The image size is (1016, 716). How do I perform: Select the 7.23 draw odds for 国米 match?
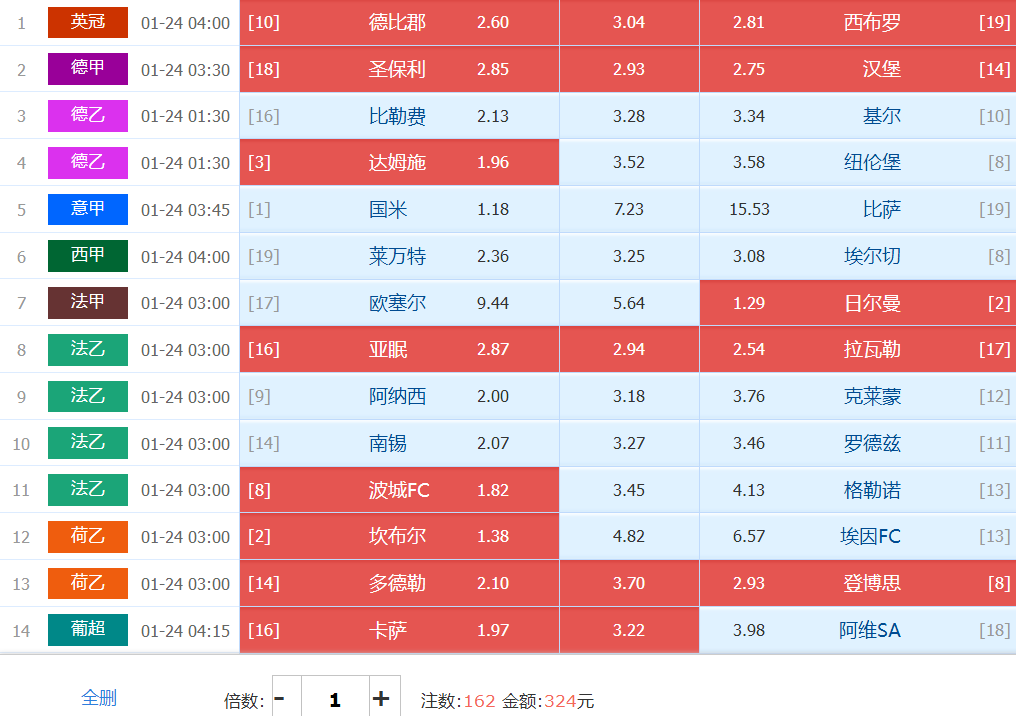point(629,210)
